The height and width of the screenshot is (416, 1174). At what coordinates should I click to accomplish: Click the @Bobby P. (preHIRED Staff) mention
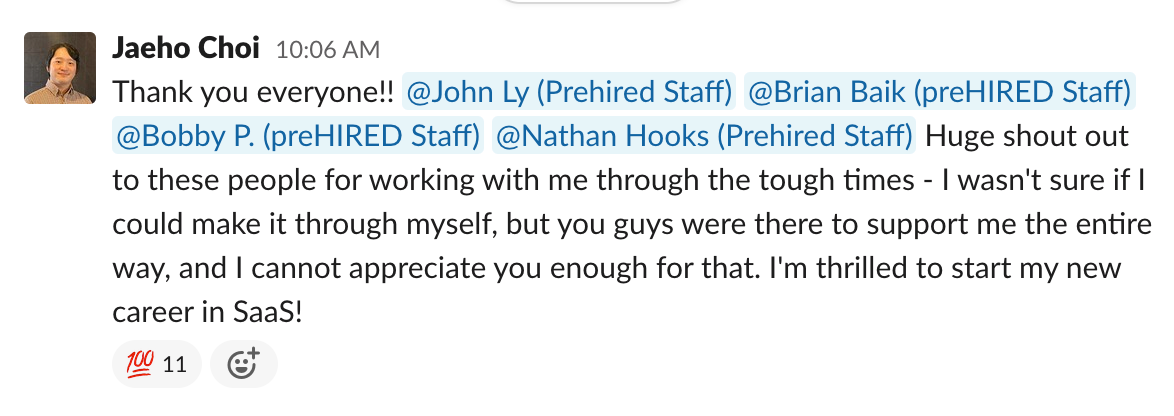pos(299,136)
